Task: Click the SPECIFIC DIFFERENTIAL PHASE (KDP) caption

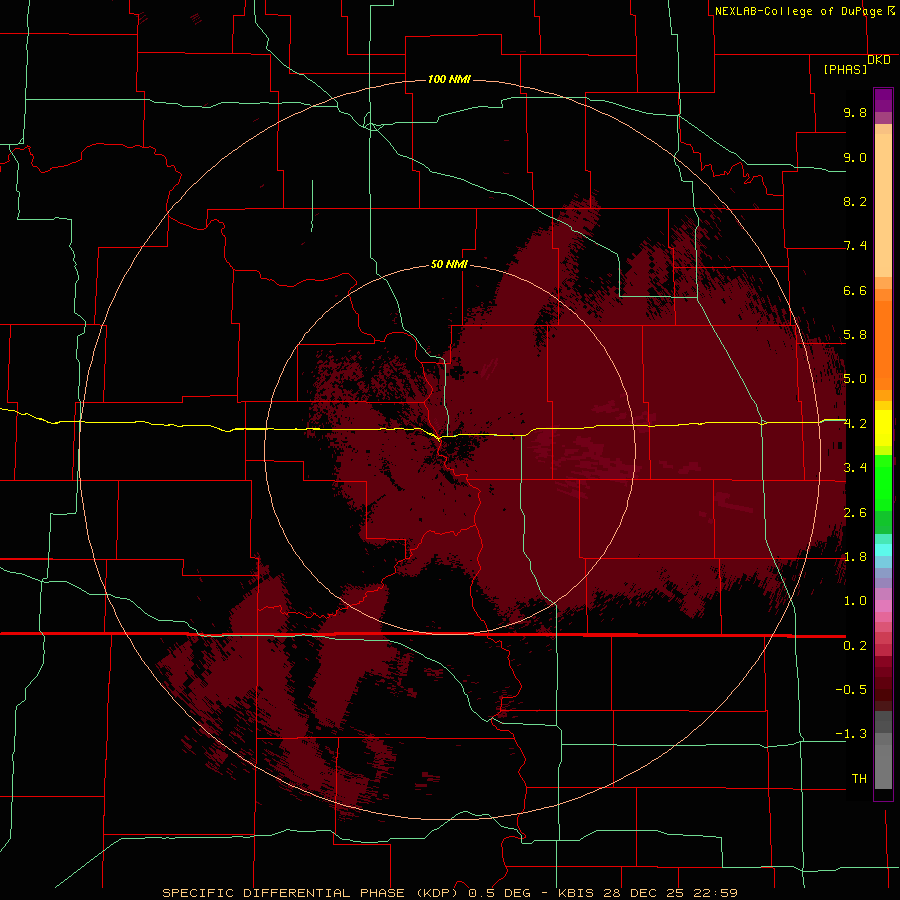Action: tap(313, 893)
